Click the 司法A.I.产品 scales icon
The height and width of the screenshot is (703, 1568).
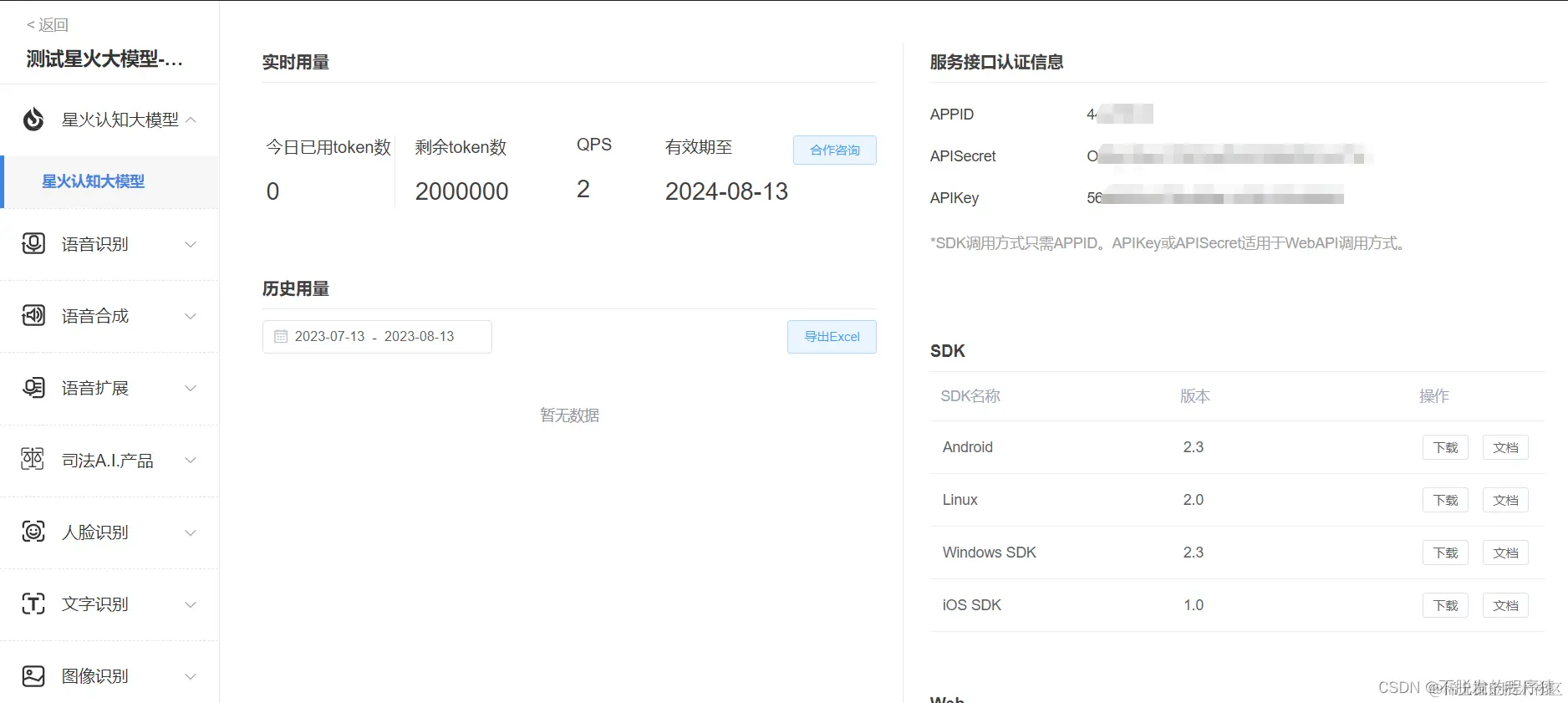click(33, 460)
